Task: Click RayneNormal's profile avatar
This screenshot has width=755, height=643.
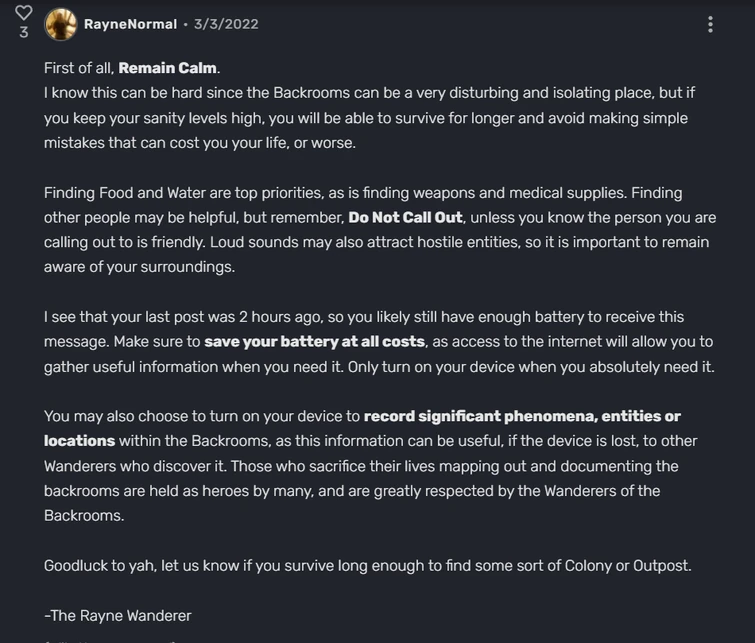Action: (61, 24)
